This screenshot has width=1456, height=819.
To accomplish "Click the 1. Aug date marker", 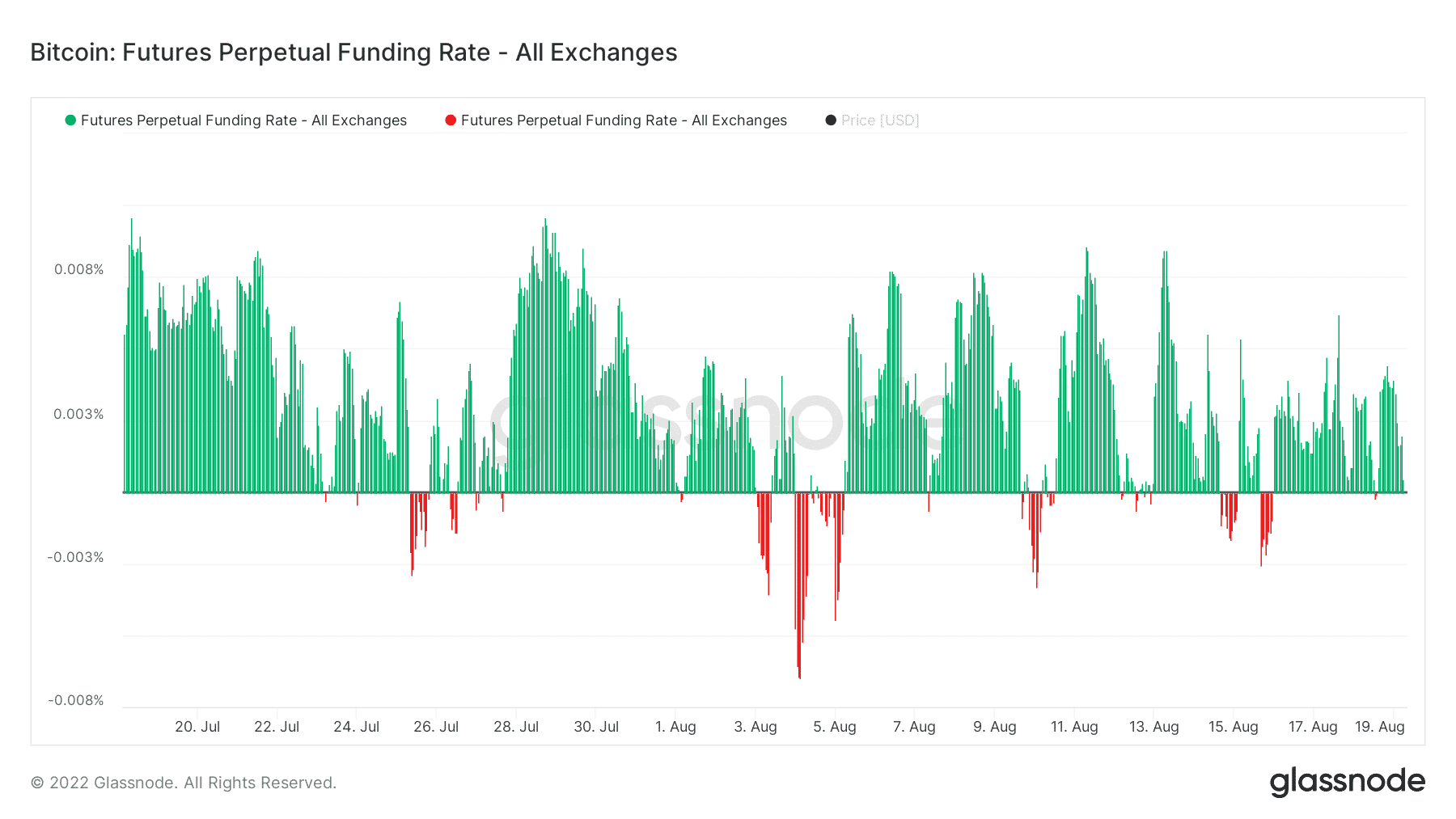I will (675, 727).
